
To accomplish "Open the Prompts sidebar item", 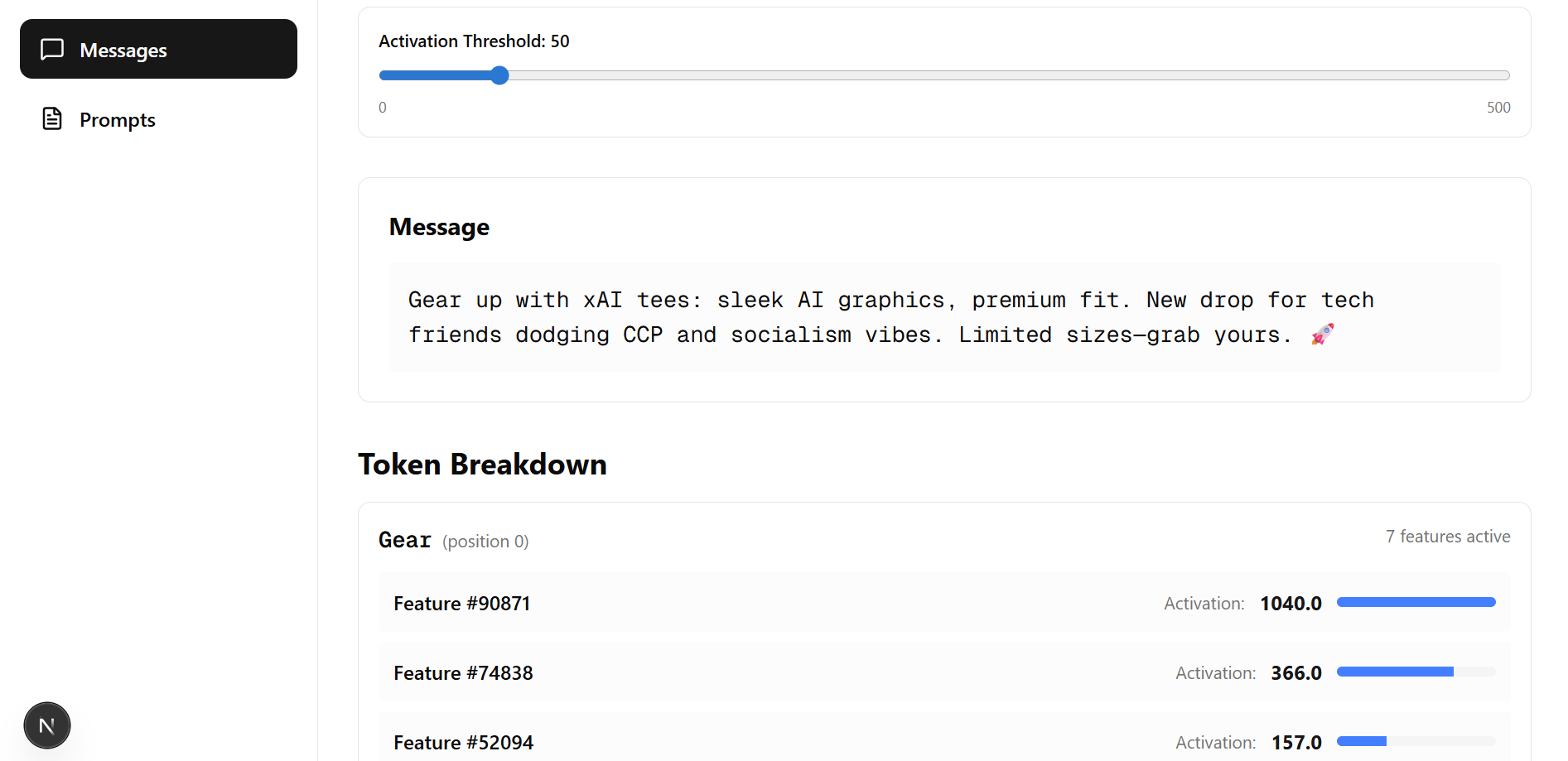I will pyautogui.click(x=158, y=119).
